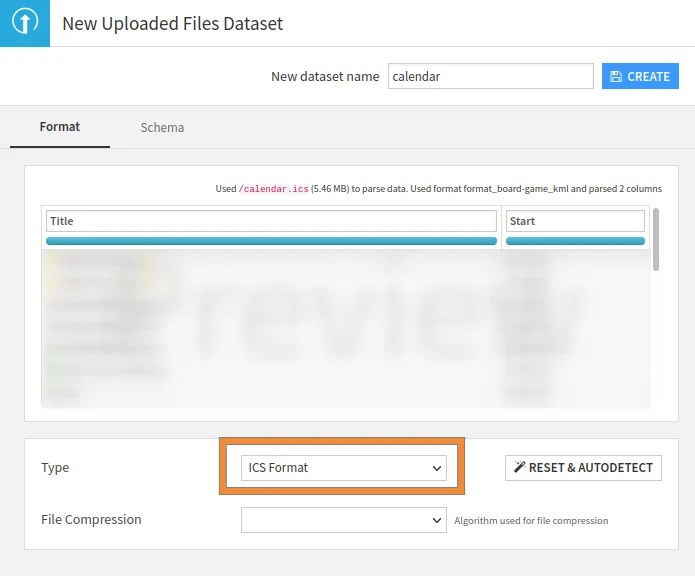
Task: Click the 'File Compression' label
Action: 91,519
